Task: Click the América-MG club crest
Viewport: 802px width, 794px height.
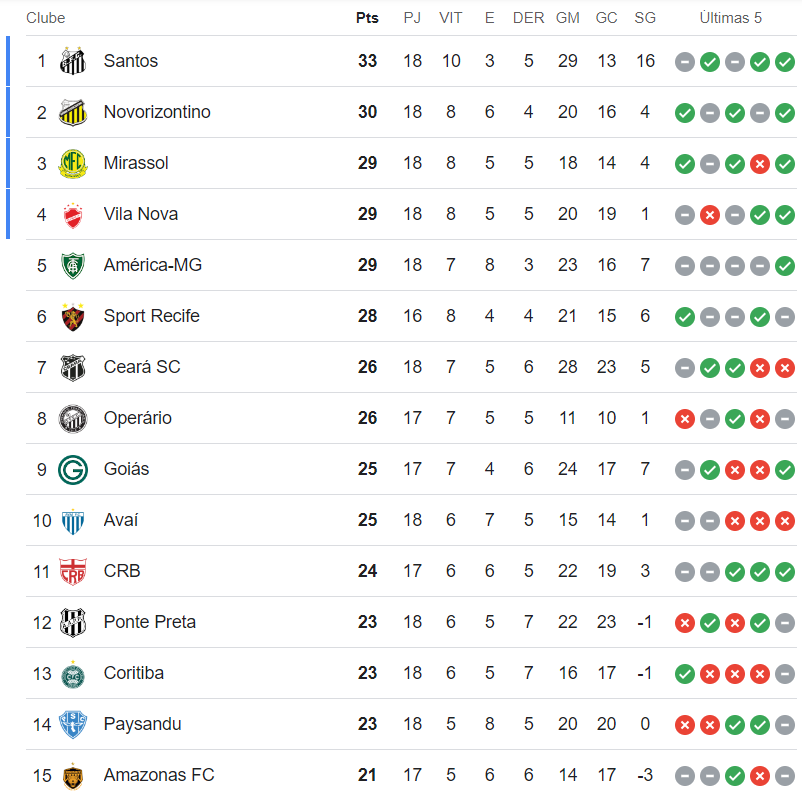Action: click(x=73, y=265)
